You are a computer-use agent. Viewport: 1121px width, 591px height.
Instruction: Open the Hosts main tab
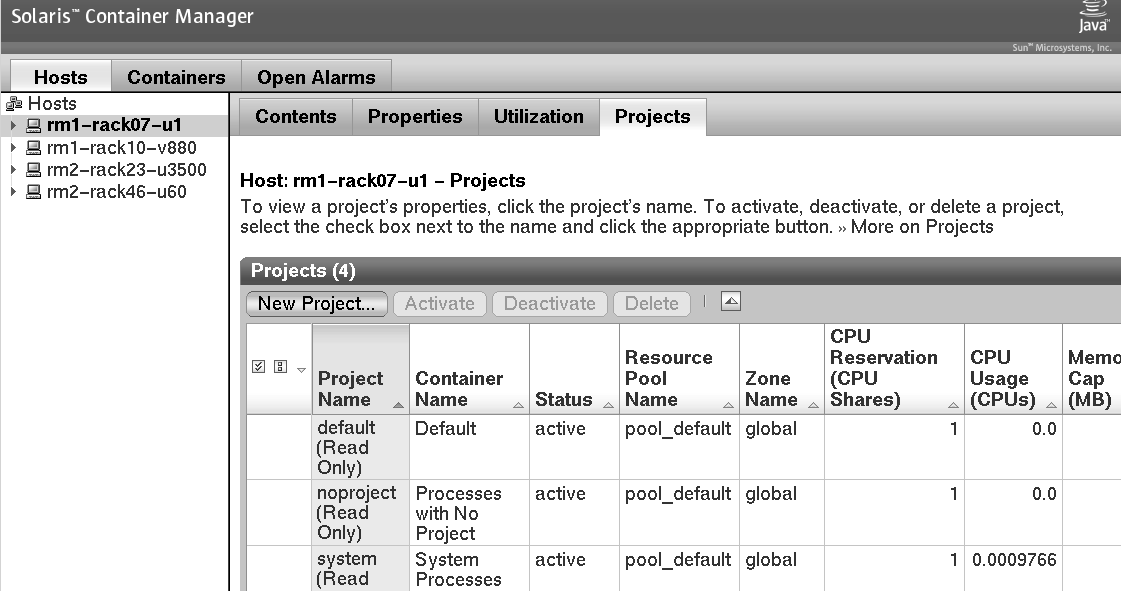click(61, 76)
